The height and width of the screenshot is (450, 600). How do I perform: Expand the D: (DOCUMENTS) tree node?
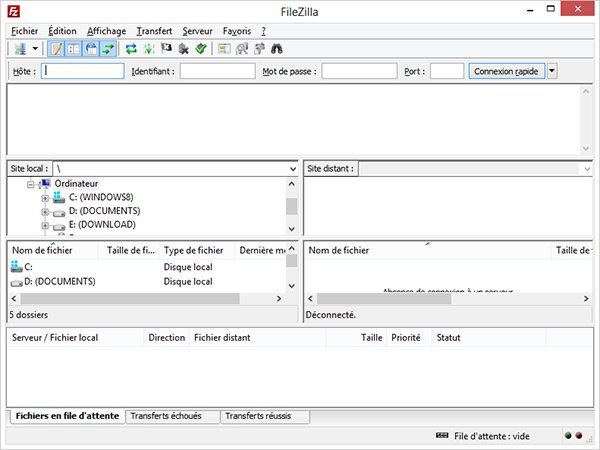45,212
